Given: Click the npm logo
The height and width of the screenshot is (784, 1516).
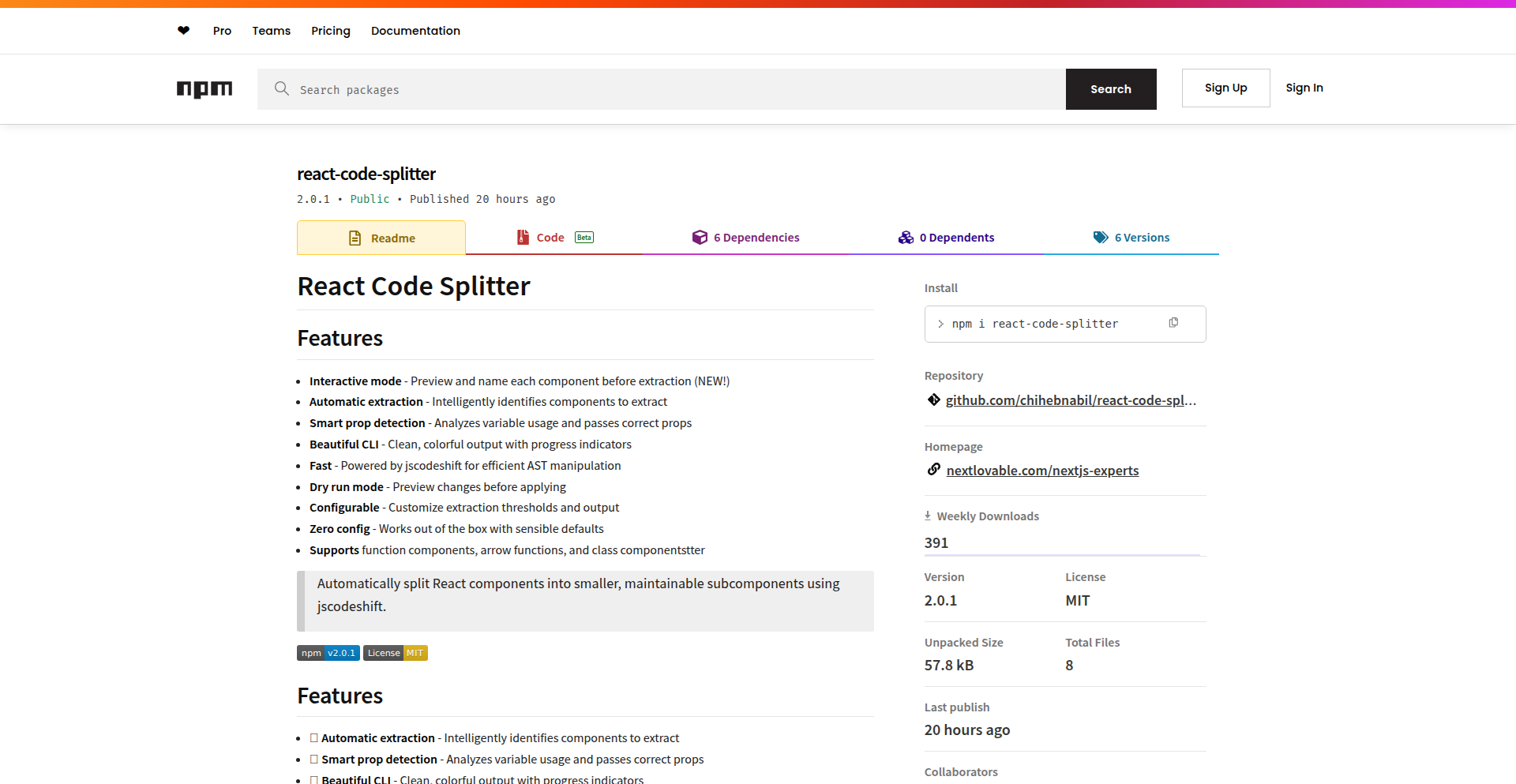Looking at the screenshot, I should (205, 89).
